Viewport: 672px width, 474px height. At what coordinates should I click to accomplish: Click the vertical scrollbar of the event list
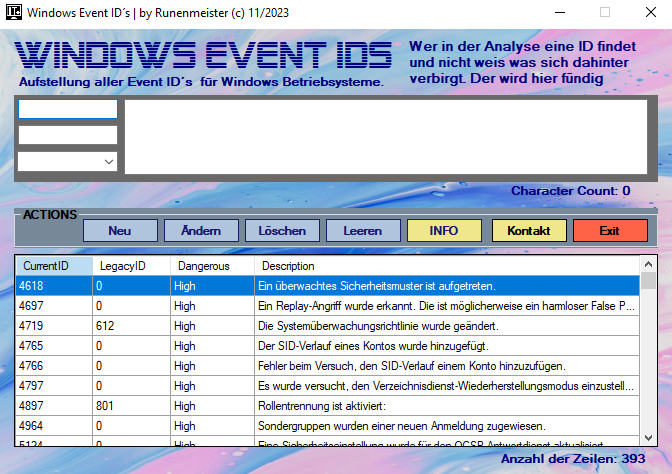click(x=647, y=360)
